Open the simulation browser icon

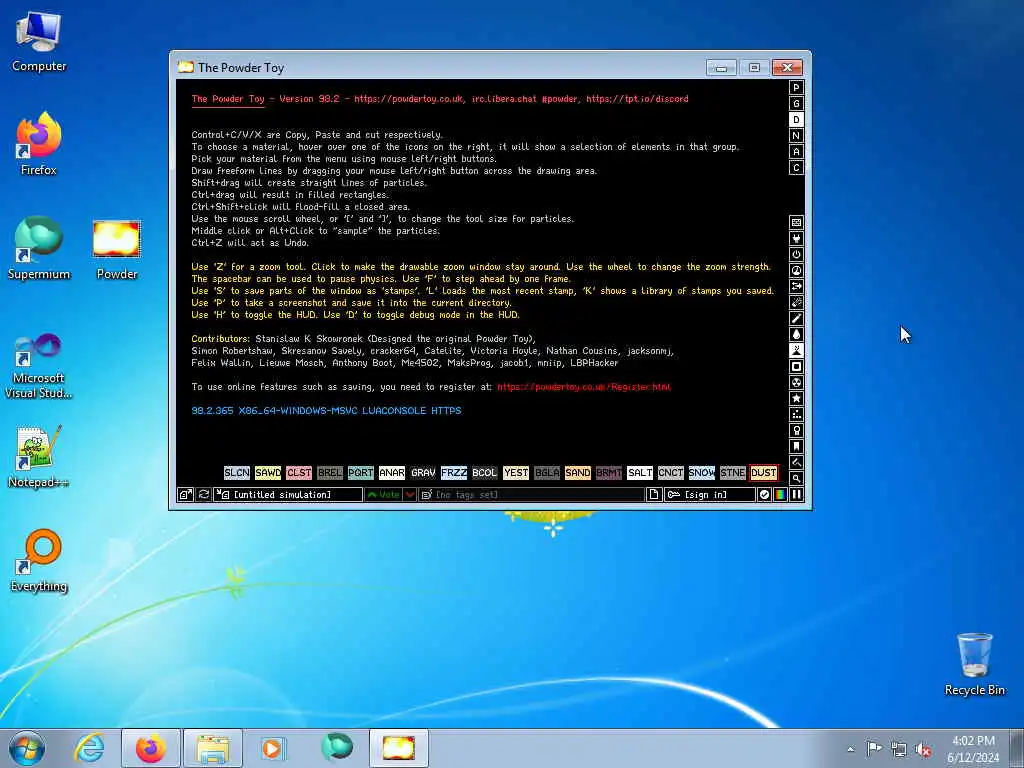[x=185, y=495]
